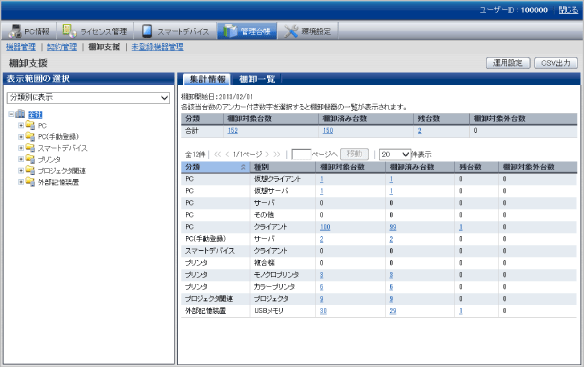Sort by the 分類 column header
The height and width of the screenshot is (367, 584).
click(216, 167)
